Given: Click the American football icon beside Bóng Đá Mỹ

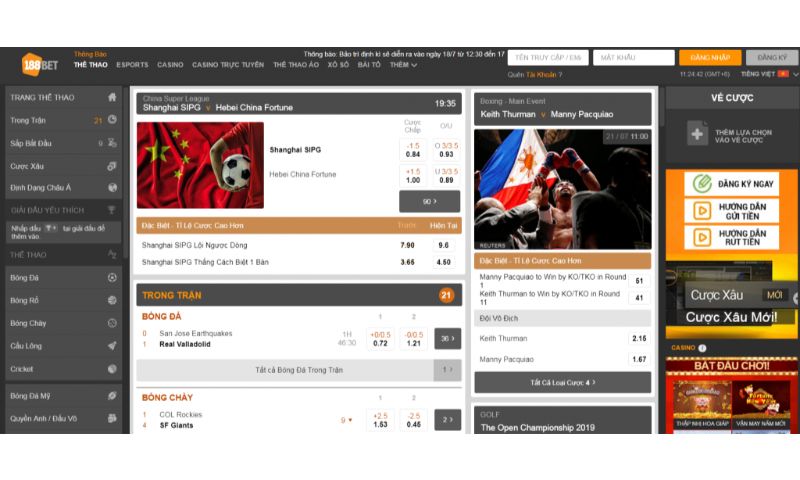Looking at the screenshot, I should (x=112, y=395).
